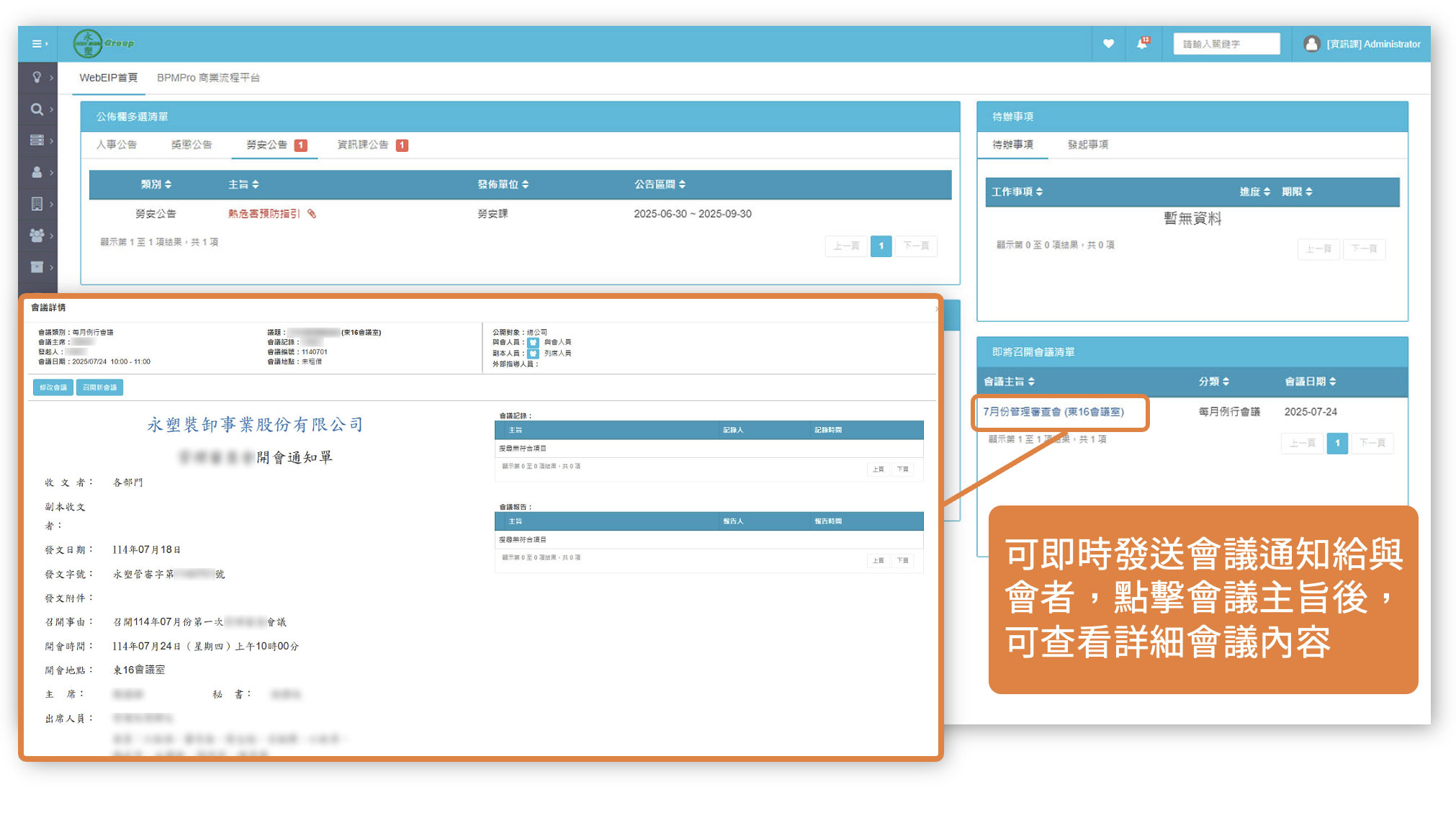
Task: Click the Group company logo
Action: (104, 43)
